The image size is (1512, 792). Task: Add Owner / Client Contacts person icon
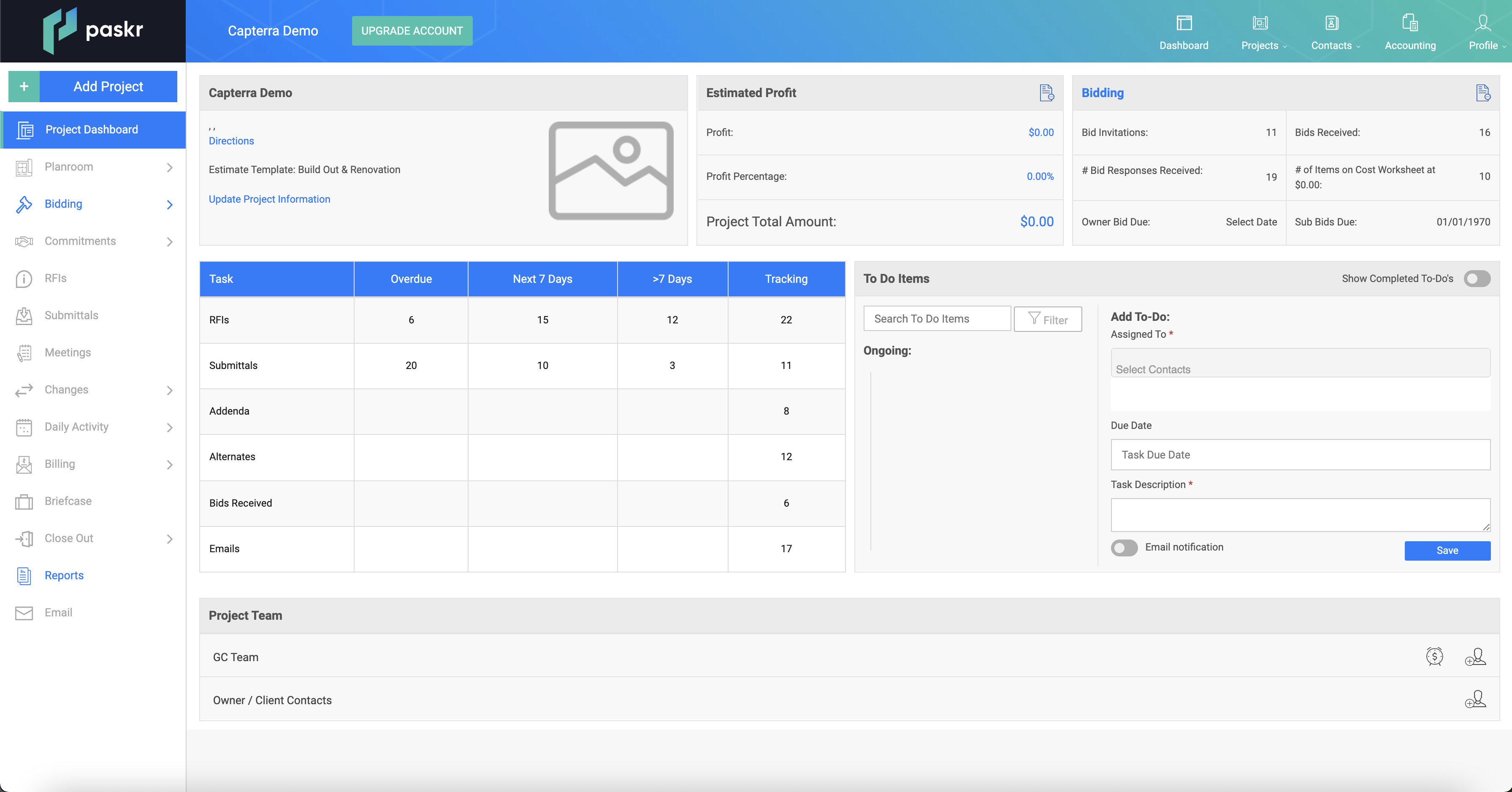pos(1475,700)
